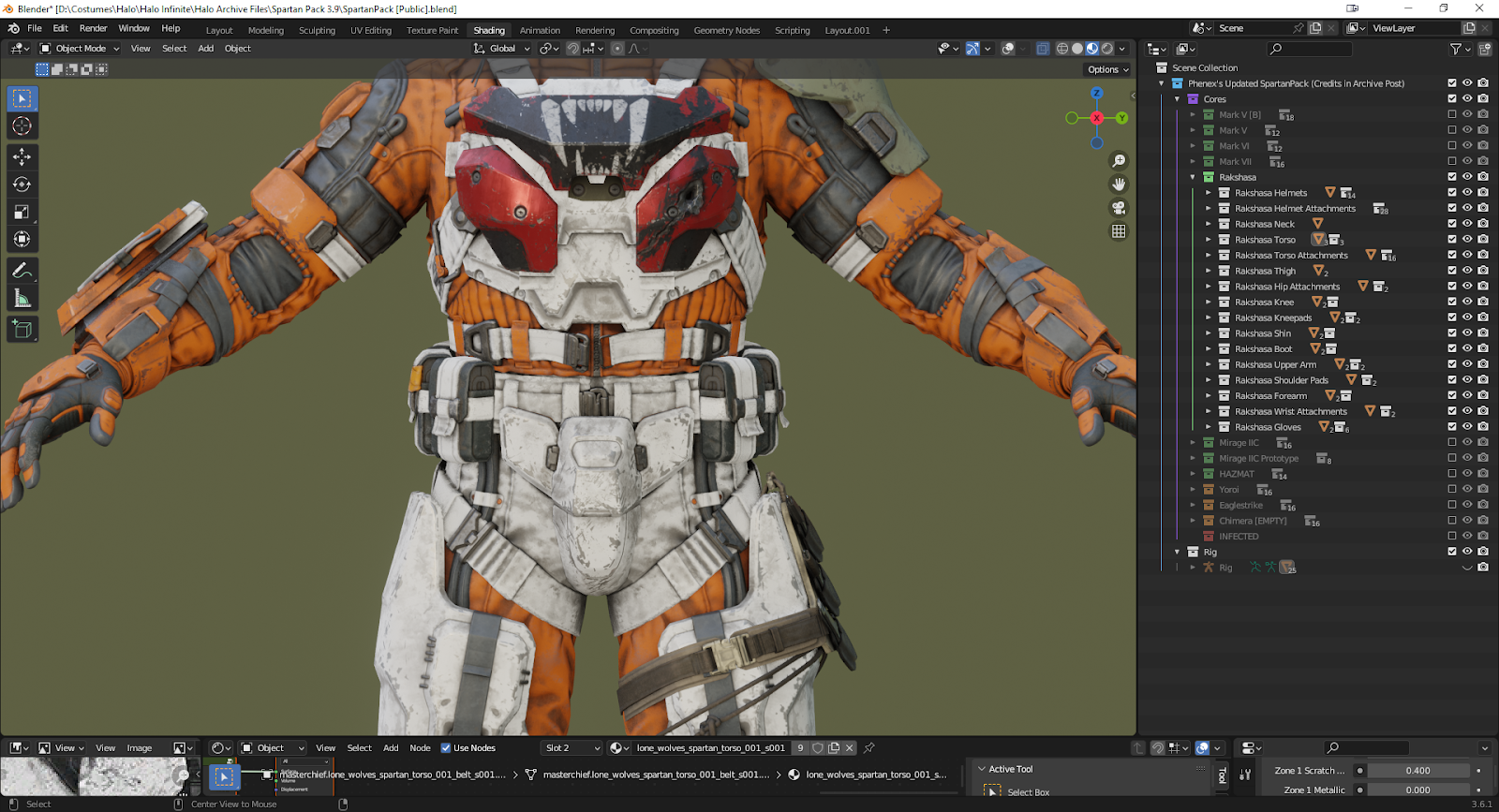
Task: Click the outliner filter funnel icon
Action: pyautogui.click(x=1456, y=49)
